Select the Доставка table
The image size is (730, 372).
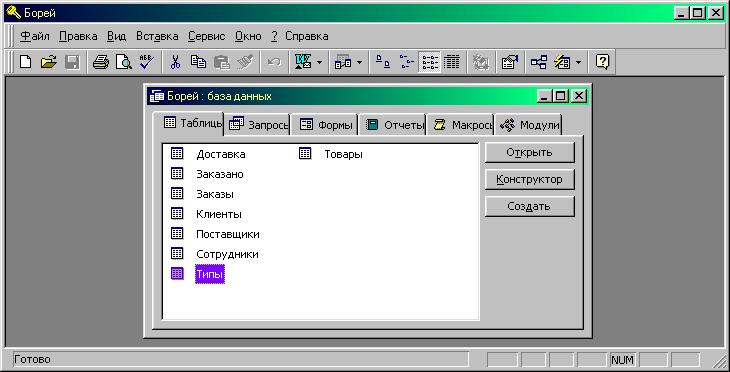coord(221,154)
